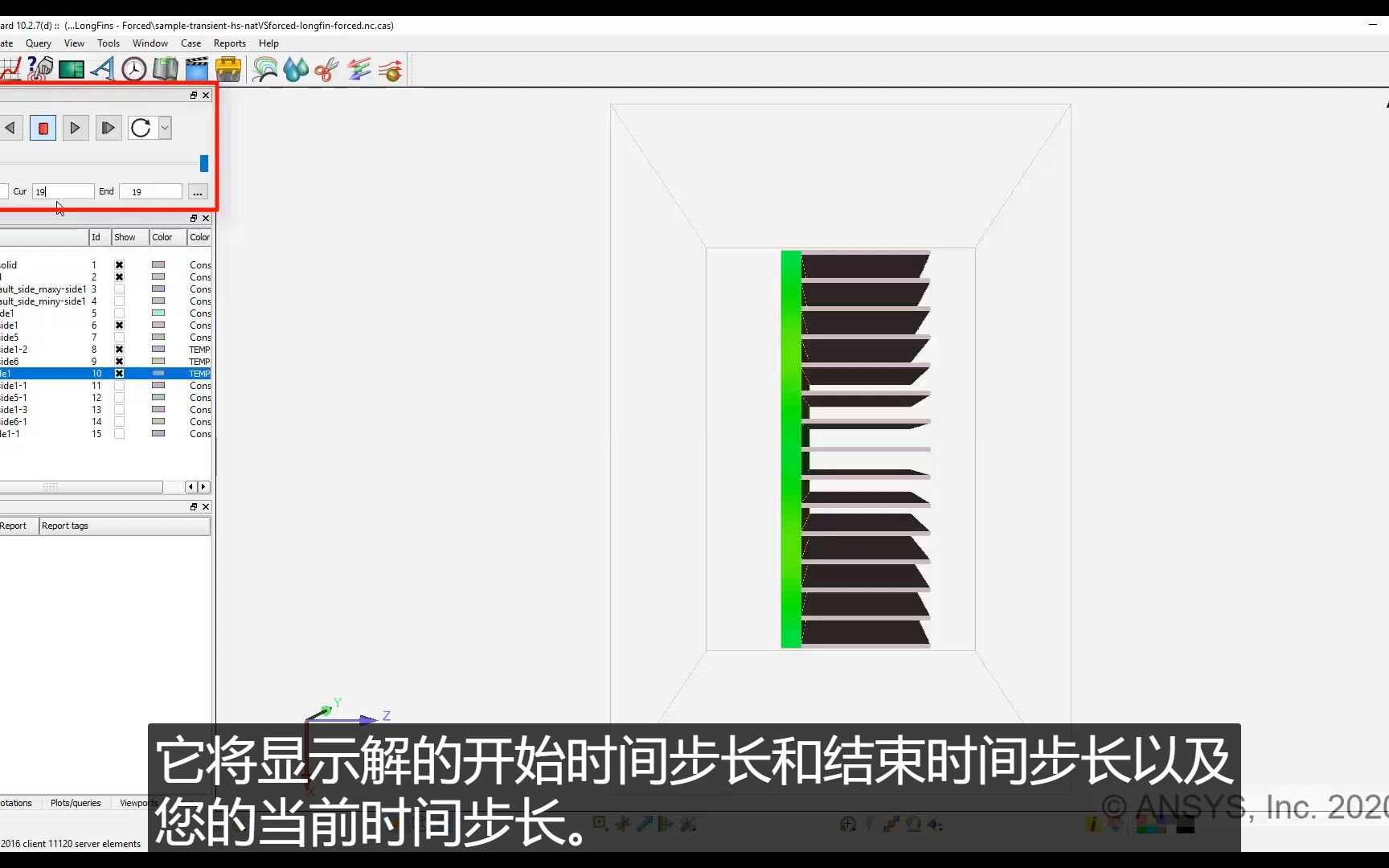The height and width of the screenshot is (868, 1389).
Task: Enable Show for part Id 5
Action: (120, 313)
